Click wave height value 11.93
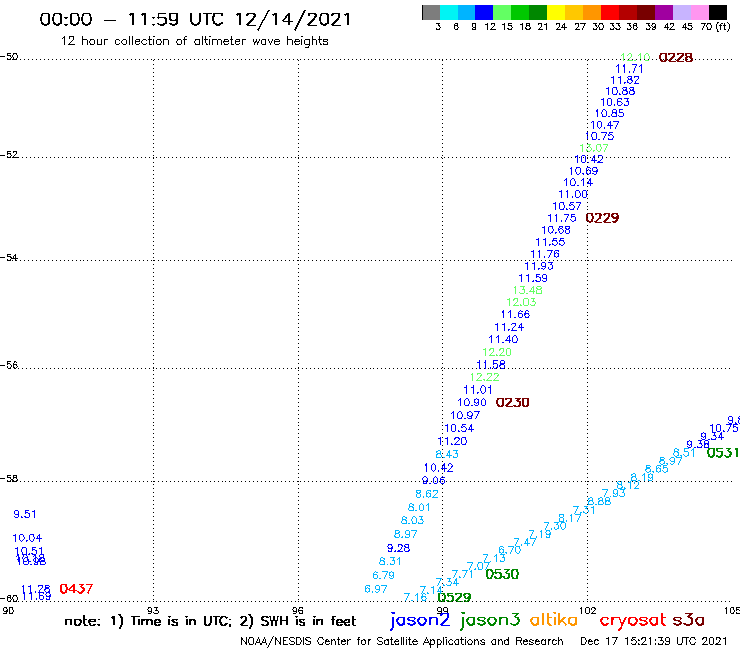Image resolution: width=740 pixels, height=650 pixels. [539, 266]
